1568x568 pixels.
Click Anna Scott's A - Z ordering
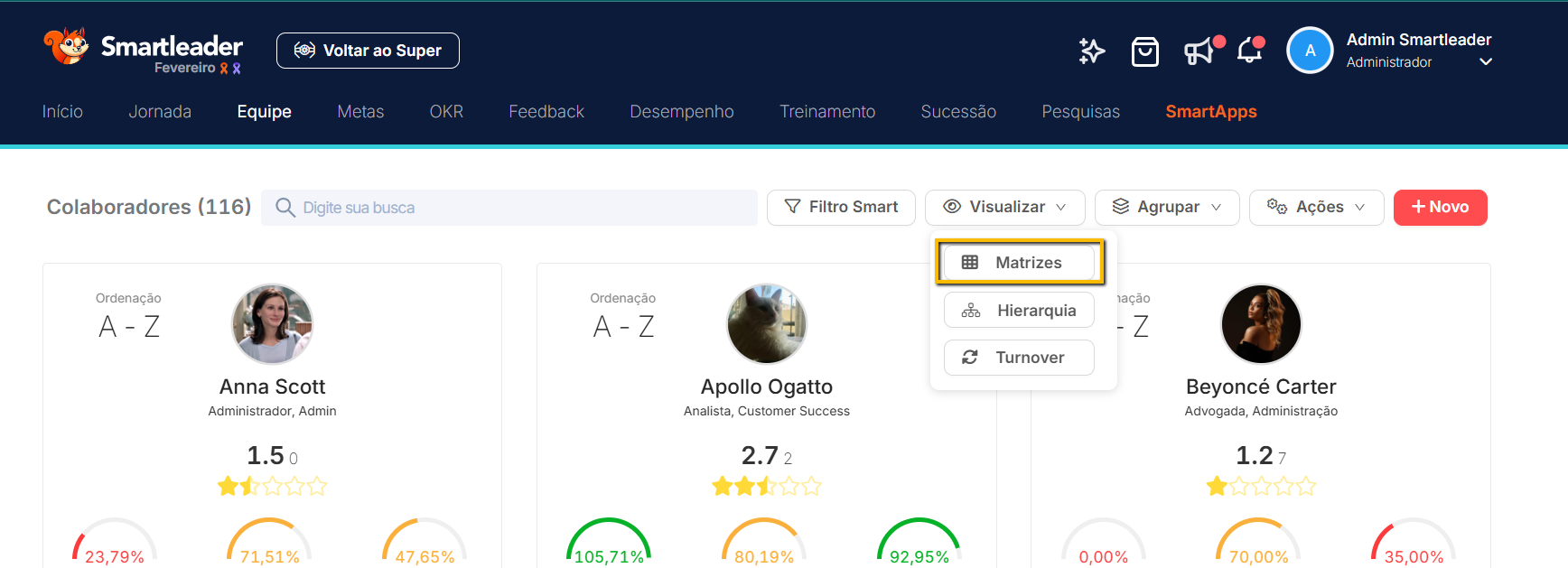pyautogui.click(x=129, y=326)
